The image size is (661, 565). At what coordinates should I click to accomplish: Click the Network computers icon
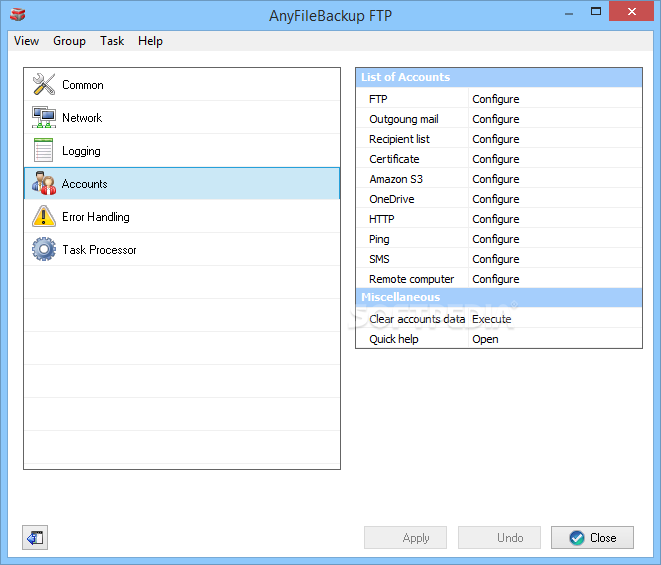coord(44,117)
